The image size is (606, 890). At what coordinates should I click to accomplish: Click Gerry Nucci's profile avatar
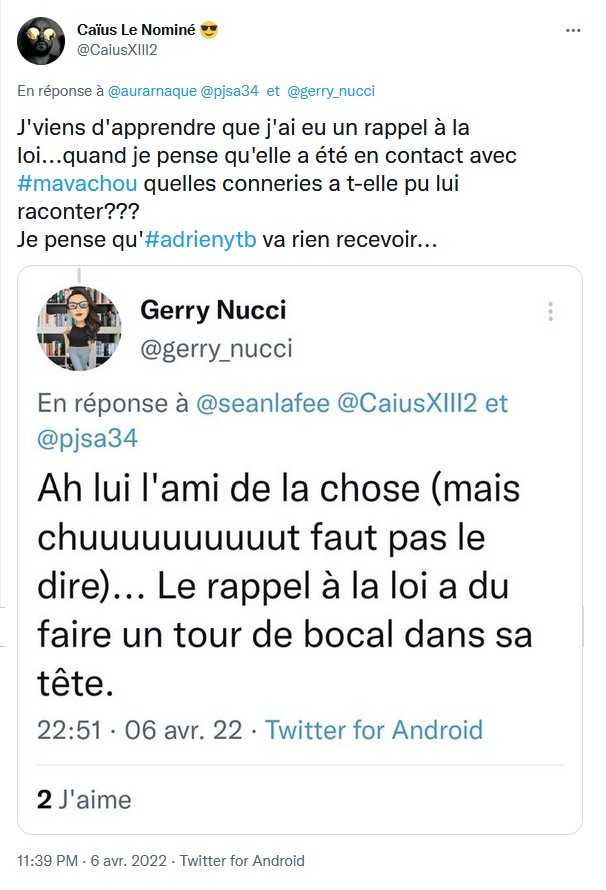click(79, 328)
